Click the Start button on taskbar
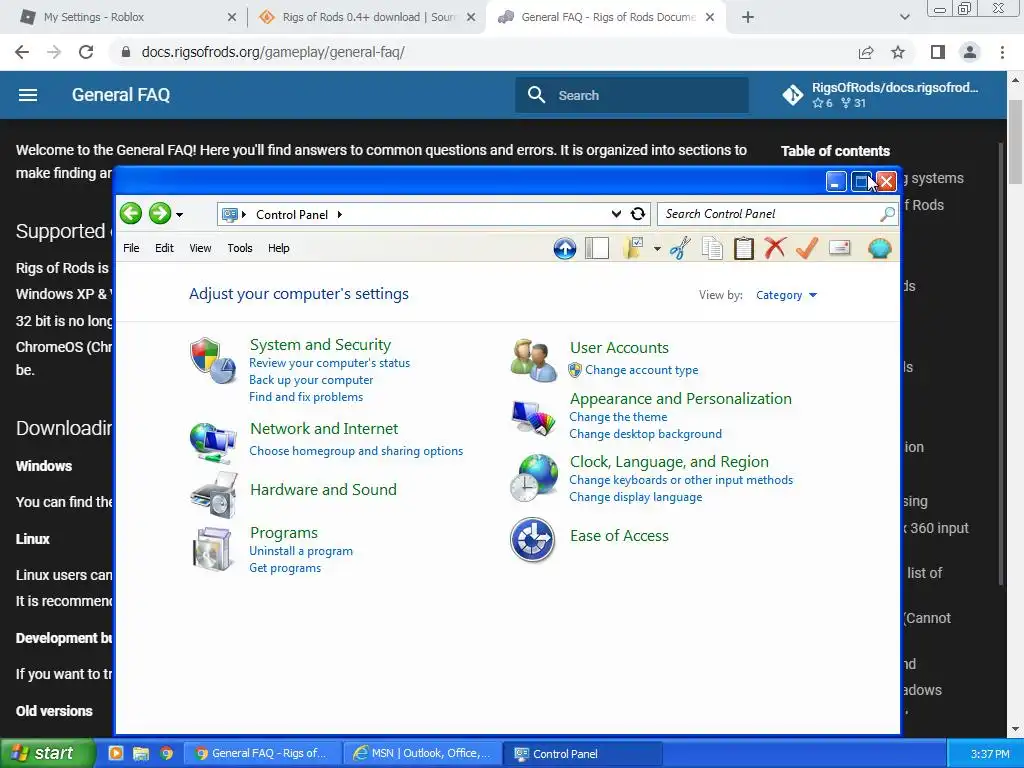The image size is (1024, 768). point(46,754)
